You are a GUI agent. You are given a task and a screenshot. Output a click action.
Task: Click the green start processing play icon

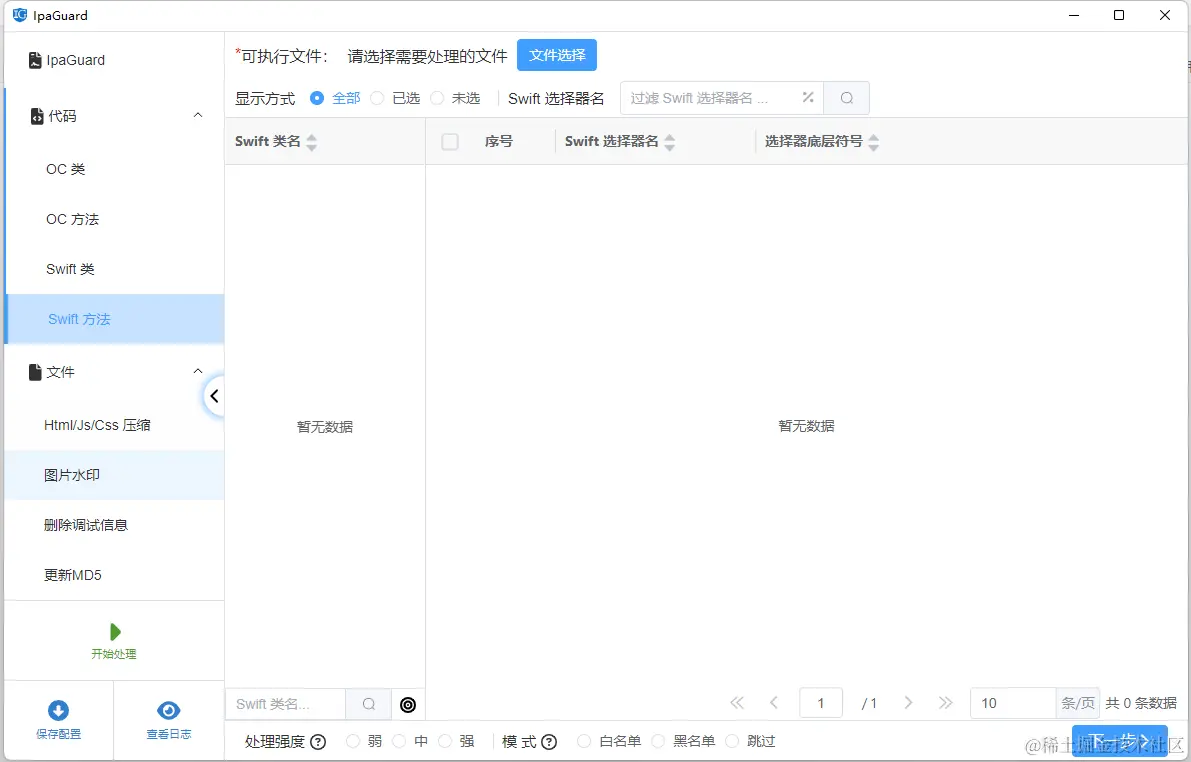(115, 631)
